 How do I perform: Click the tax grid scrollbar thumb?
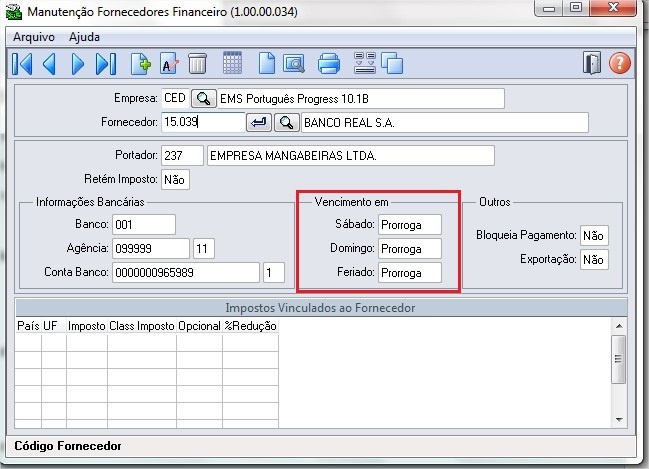coord(619,359)
